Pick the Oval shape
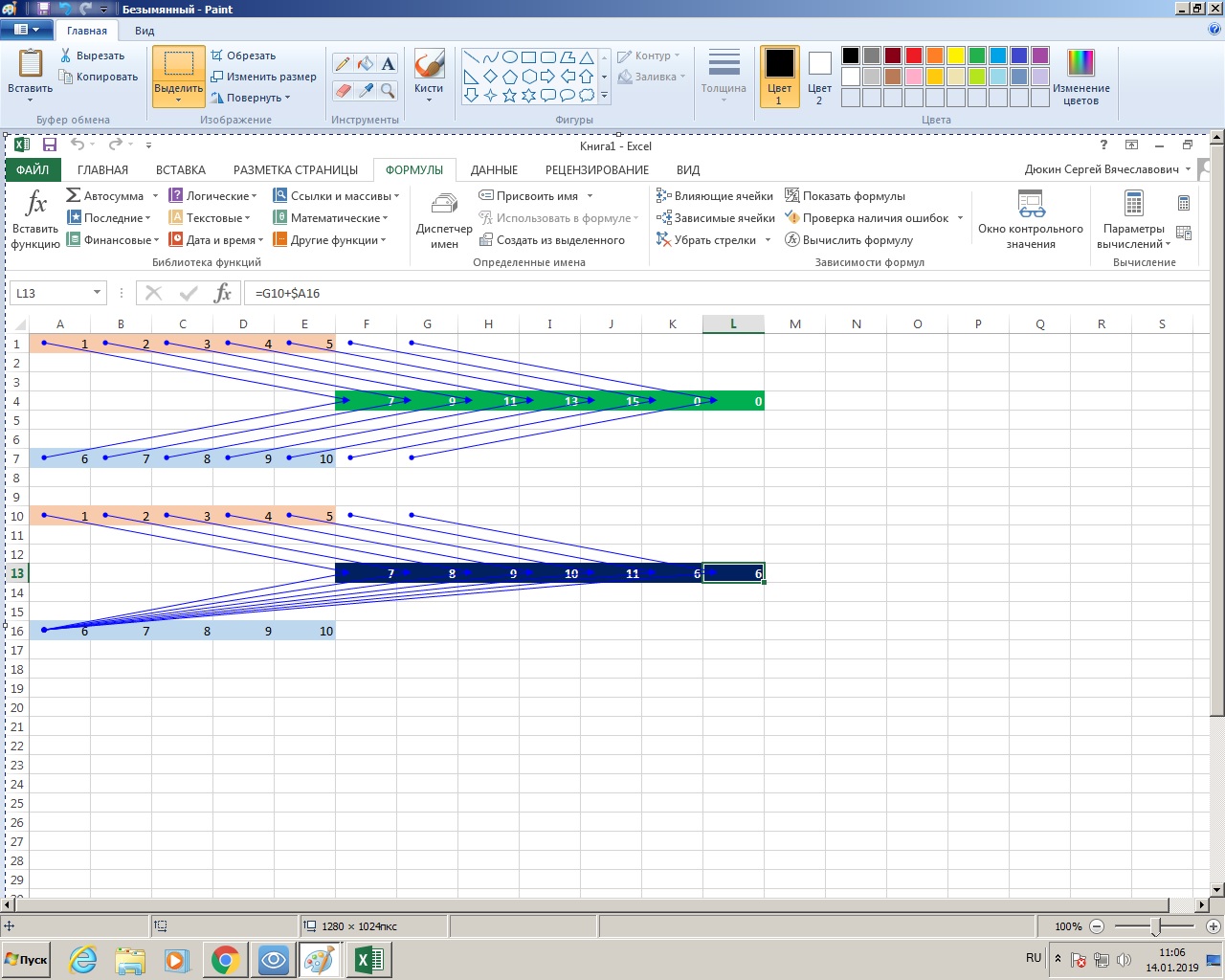 click(x=509, y=57)
